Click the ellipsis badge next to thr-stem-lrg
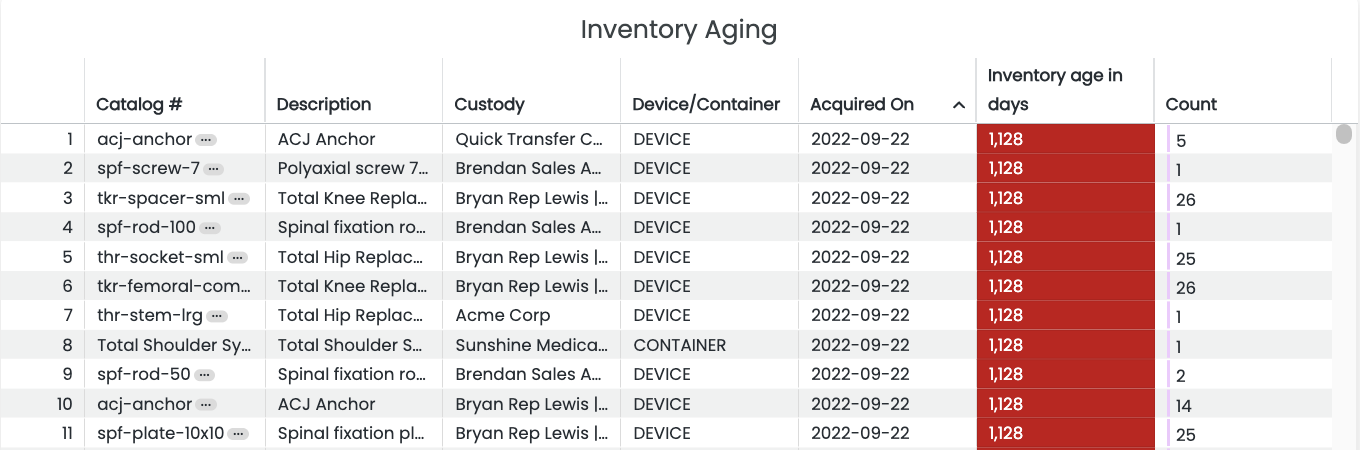 (x=216, y=316)
